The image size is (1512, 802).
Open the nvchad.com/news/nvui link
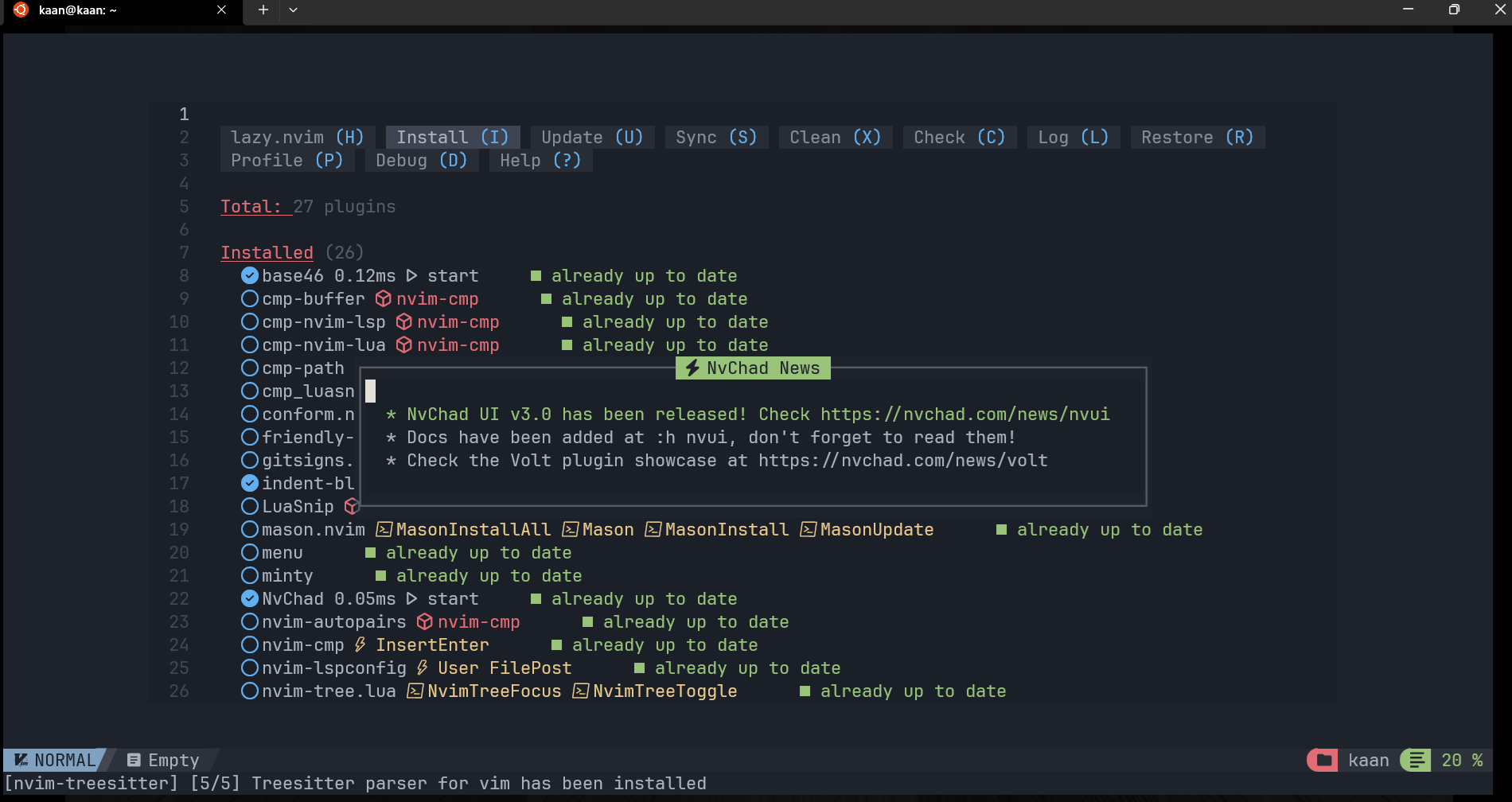[964, 415]
